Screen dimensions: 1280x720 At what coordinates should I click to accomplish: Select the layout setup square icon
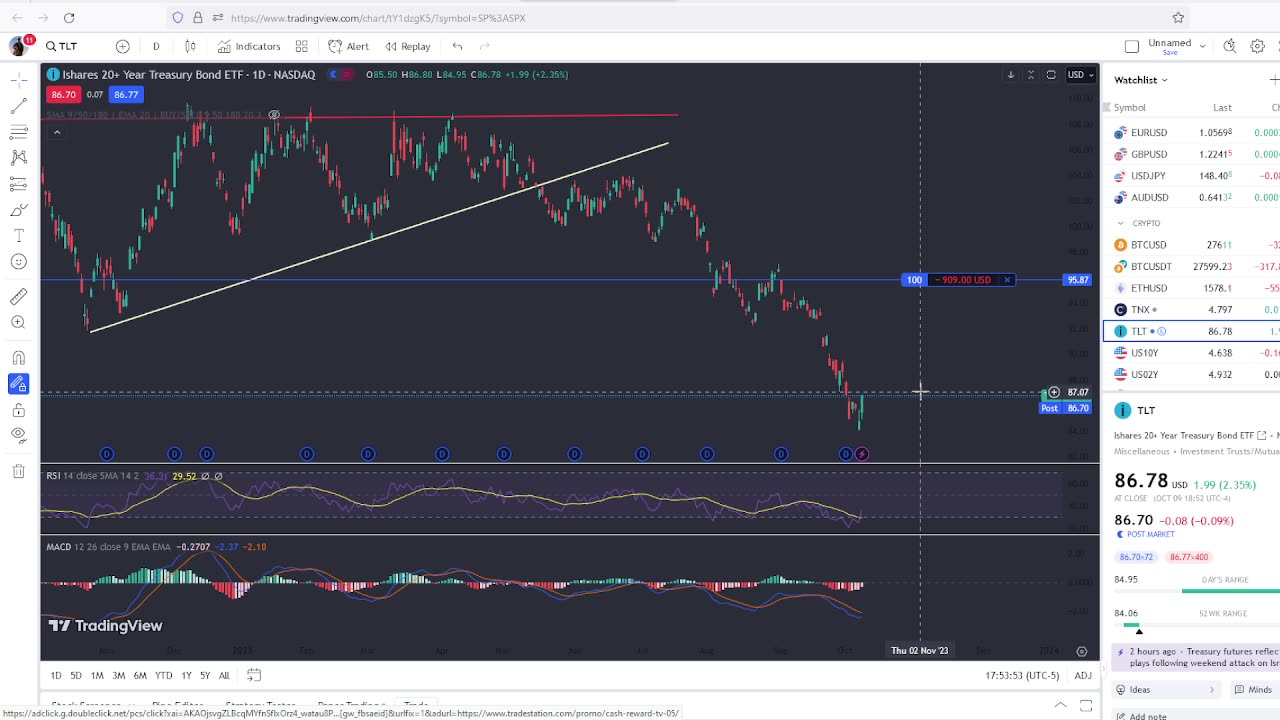1132,46
